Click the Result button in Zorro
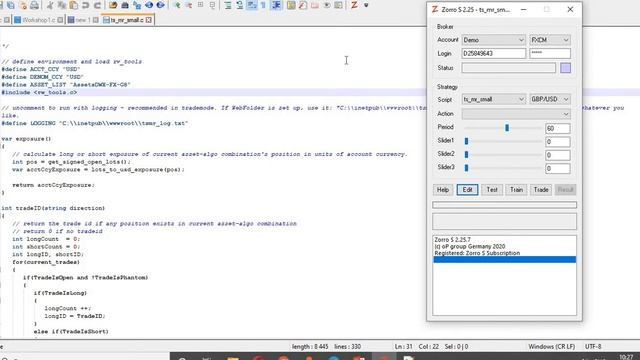 (x=565, y=190)
